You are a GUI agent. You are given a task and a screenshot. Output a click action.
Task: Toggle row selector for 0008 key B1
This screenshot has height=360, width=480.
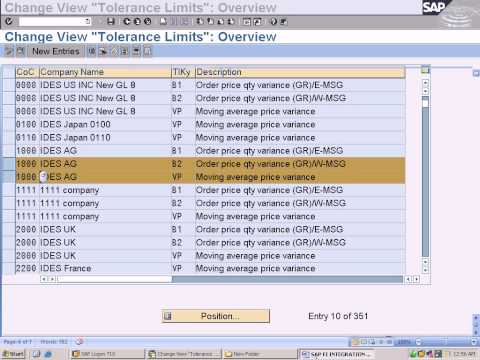click(9, 85)
